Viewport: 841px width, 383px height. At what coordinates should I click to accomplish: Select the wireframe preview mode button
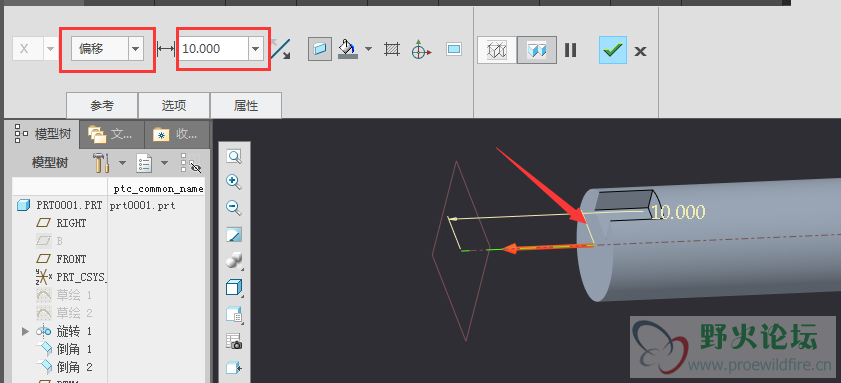[x=497, y=50]
